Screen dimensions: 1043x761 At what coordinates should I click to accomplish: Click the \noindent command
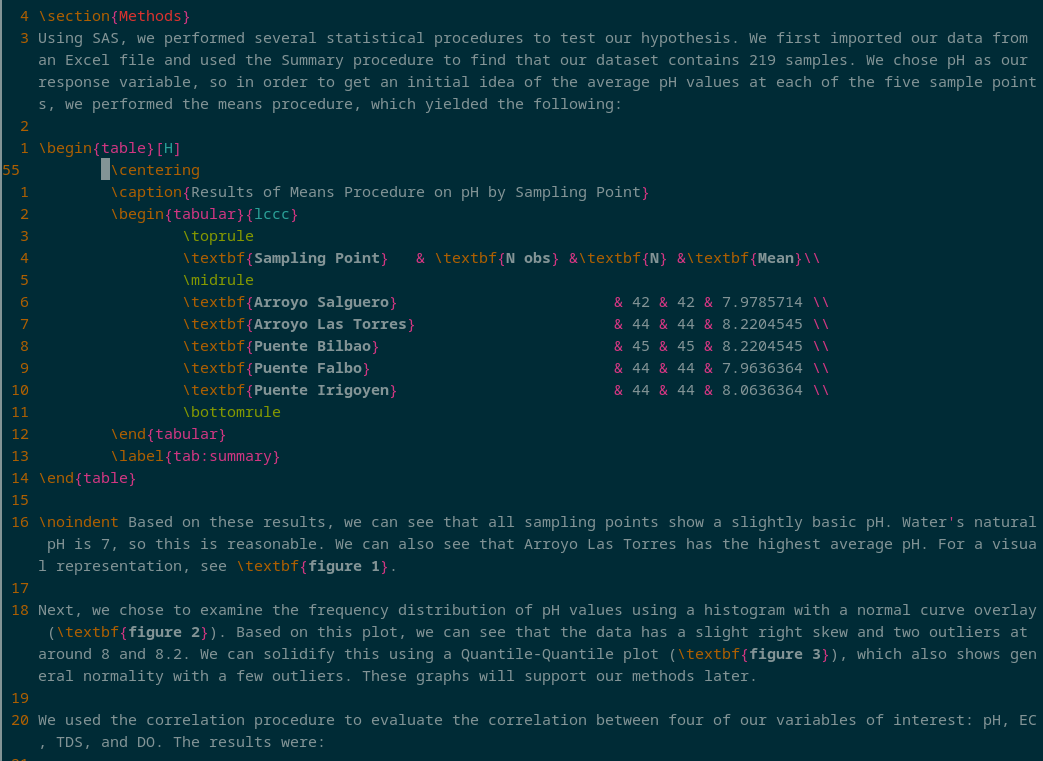point(78,522)
